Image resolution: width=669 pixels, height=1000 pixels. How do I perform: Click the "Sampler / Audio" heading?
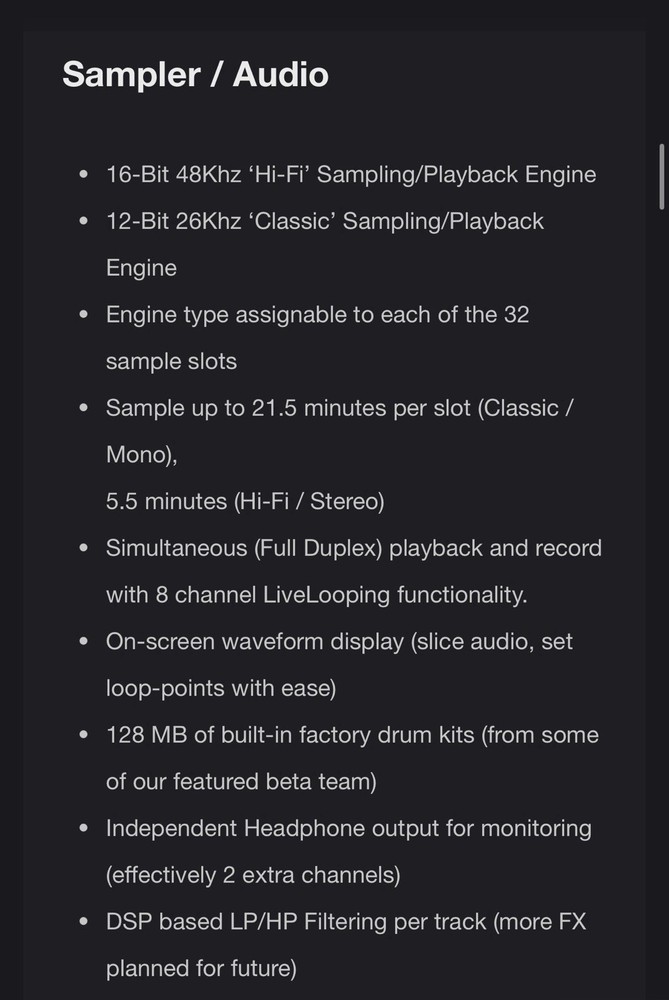195,75
